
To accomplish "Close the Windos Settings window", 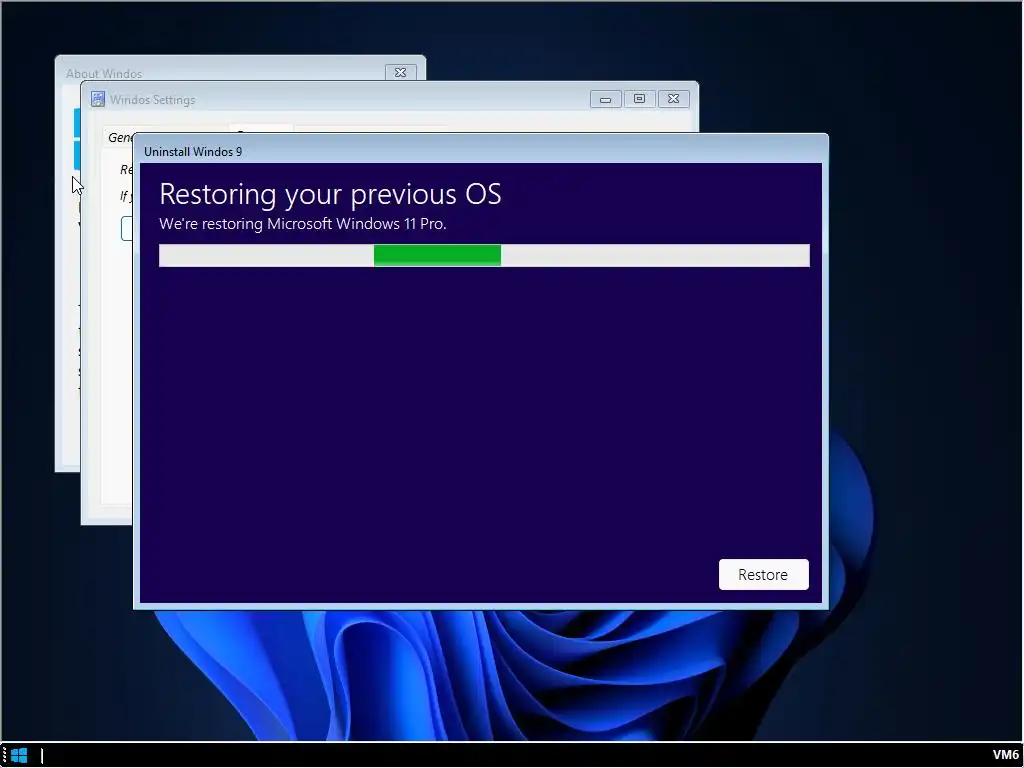I will [x=673, y=99].
